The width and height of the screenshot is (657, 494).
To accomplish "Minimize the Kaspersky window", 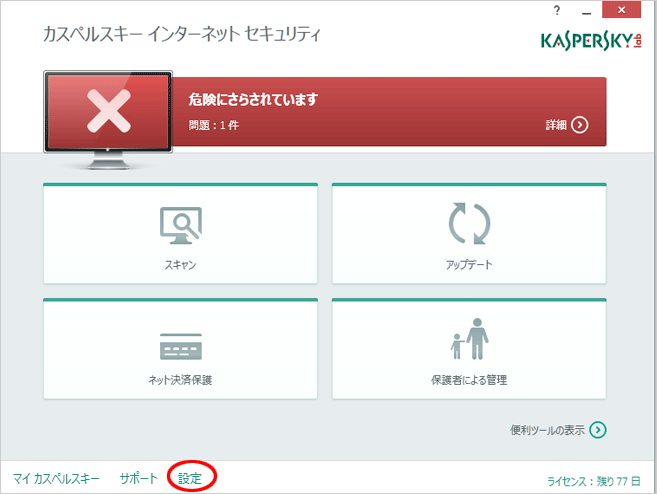I will tap(587, 11).
